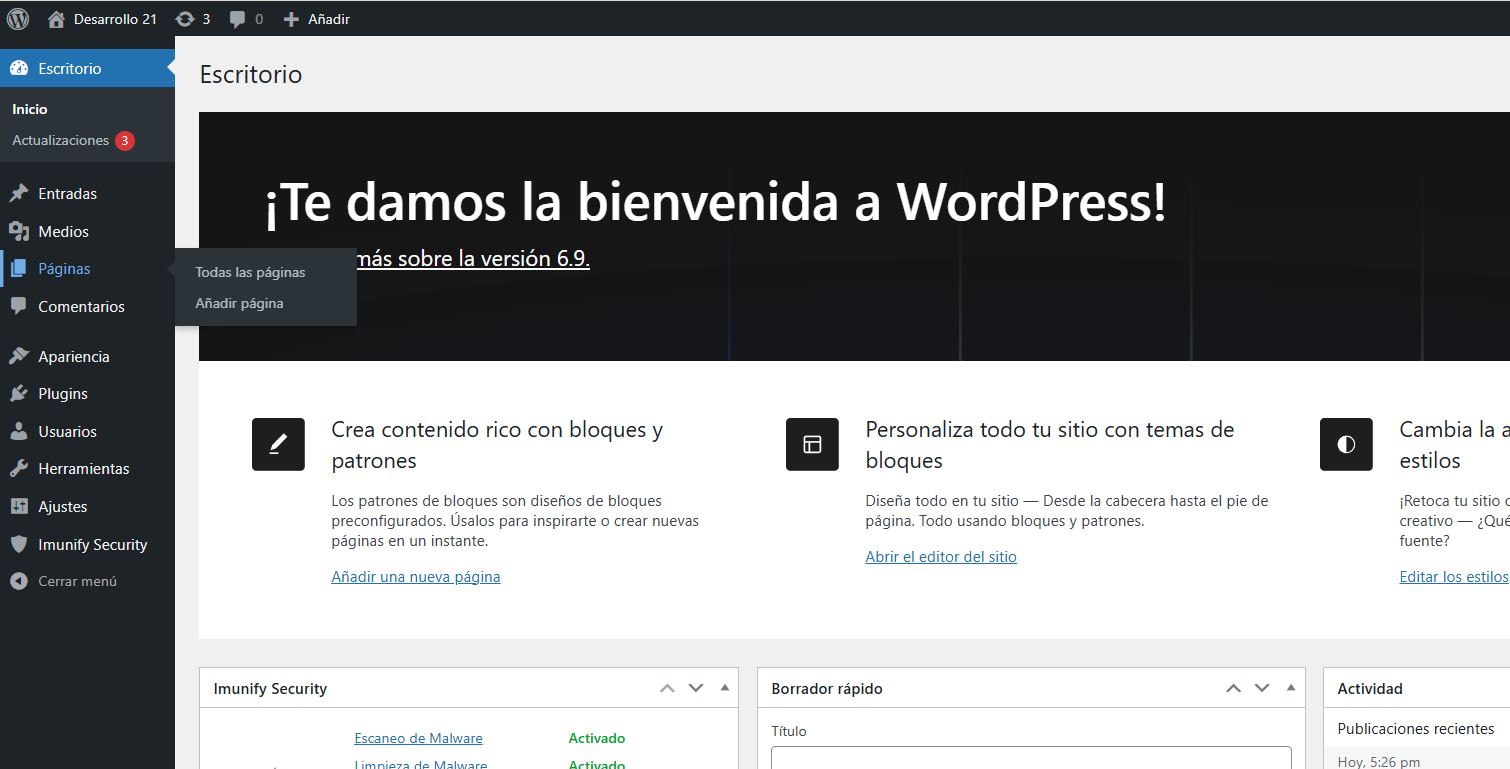Open the Escaneo de Malware link
The width and height of the screenshot is (1510, 769).
418,738
